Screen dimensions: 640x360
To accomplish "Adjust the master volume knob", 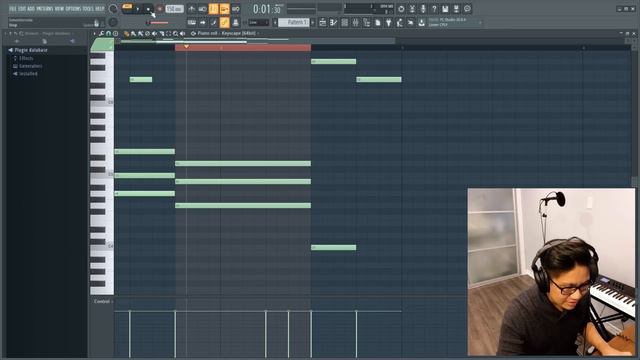I will (x=113, y=9).
